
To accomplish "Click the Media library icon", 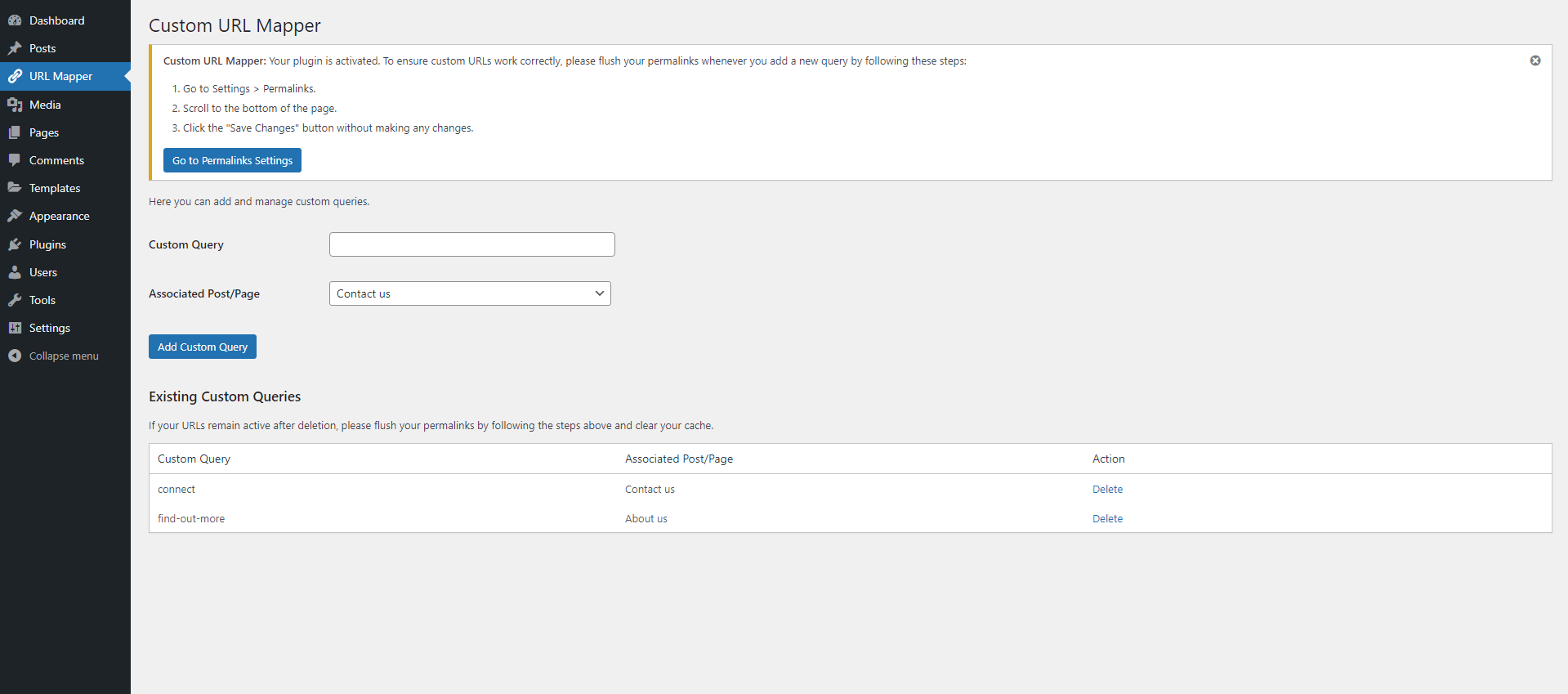I will click(x=15, y=105).
